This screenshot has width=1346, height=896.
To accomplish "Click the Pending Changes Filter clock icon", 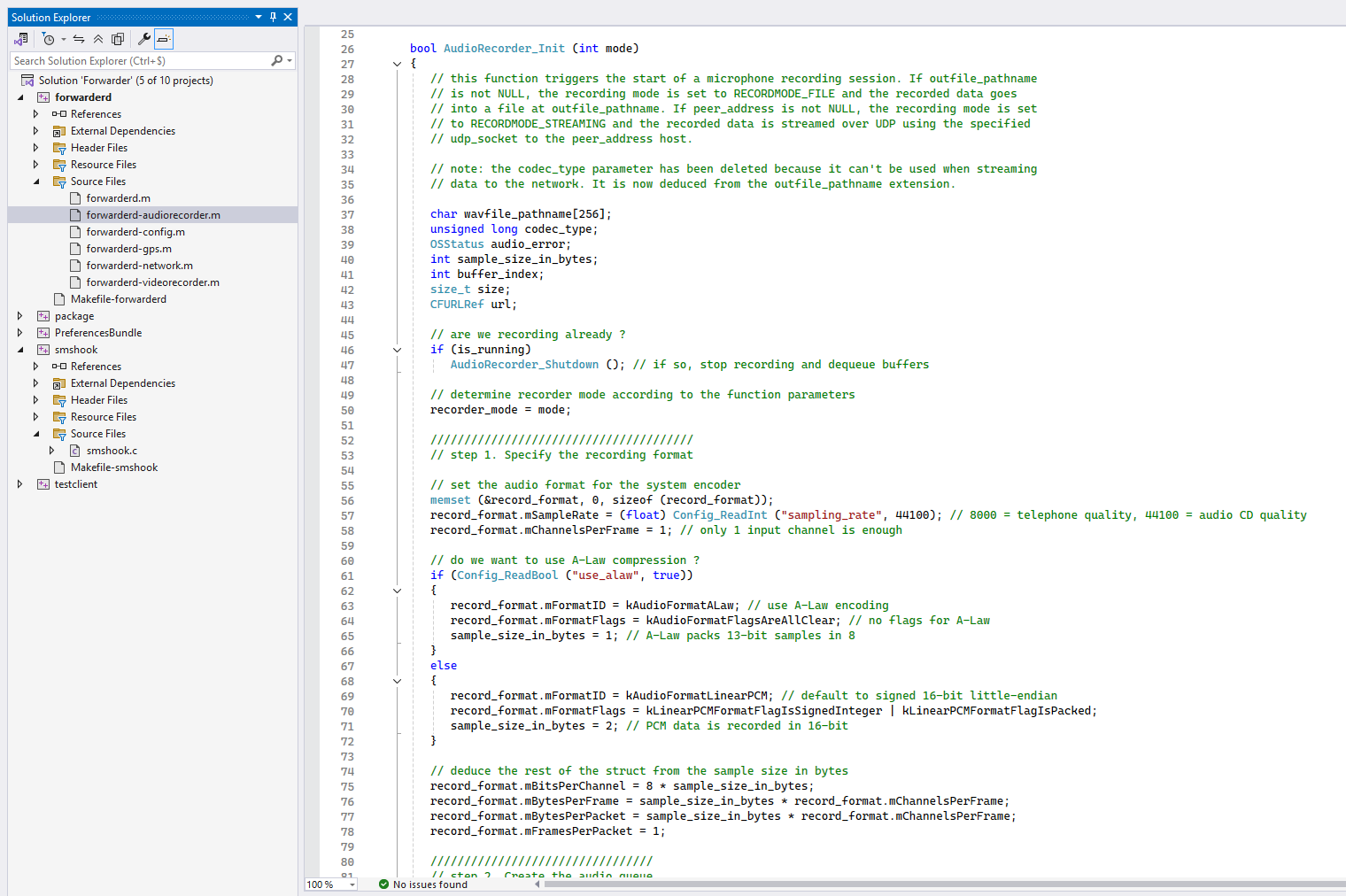I will point(48,39).
